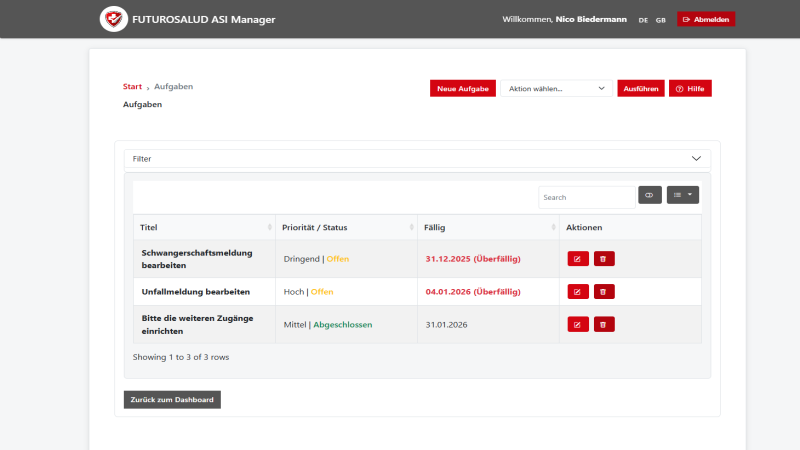Open Hilfe help button
800x450 pixels.
690,88
